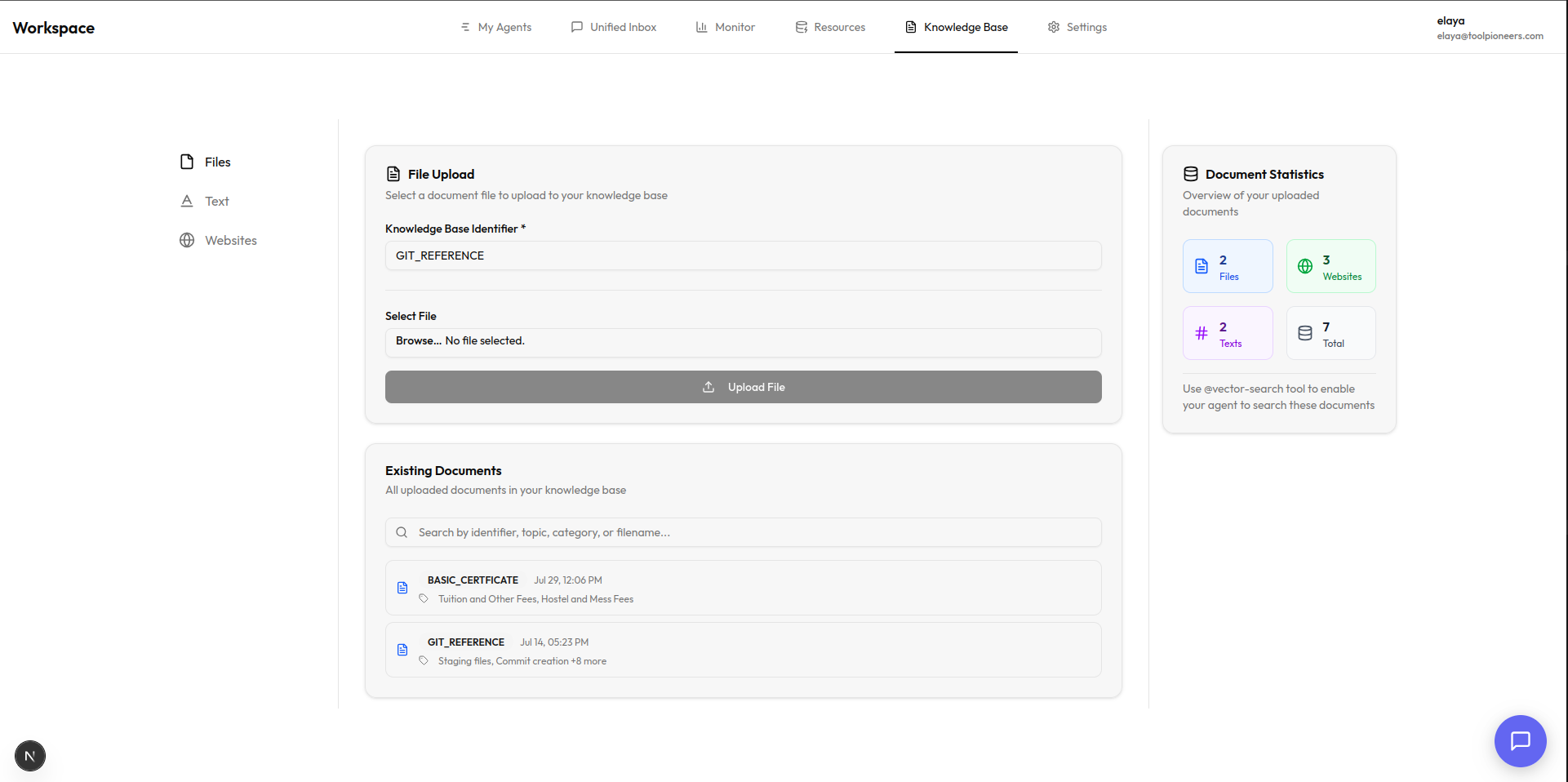Click the Texts hashtag icon
The height and width of the screenshot is (782, 1568).
1201,332
